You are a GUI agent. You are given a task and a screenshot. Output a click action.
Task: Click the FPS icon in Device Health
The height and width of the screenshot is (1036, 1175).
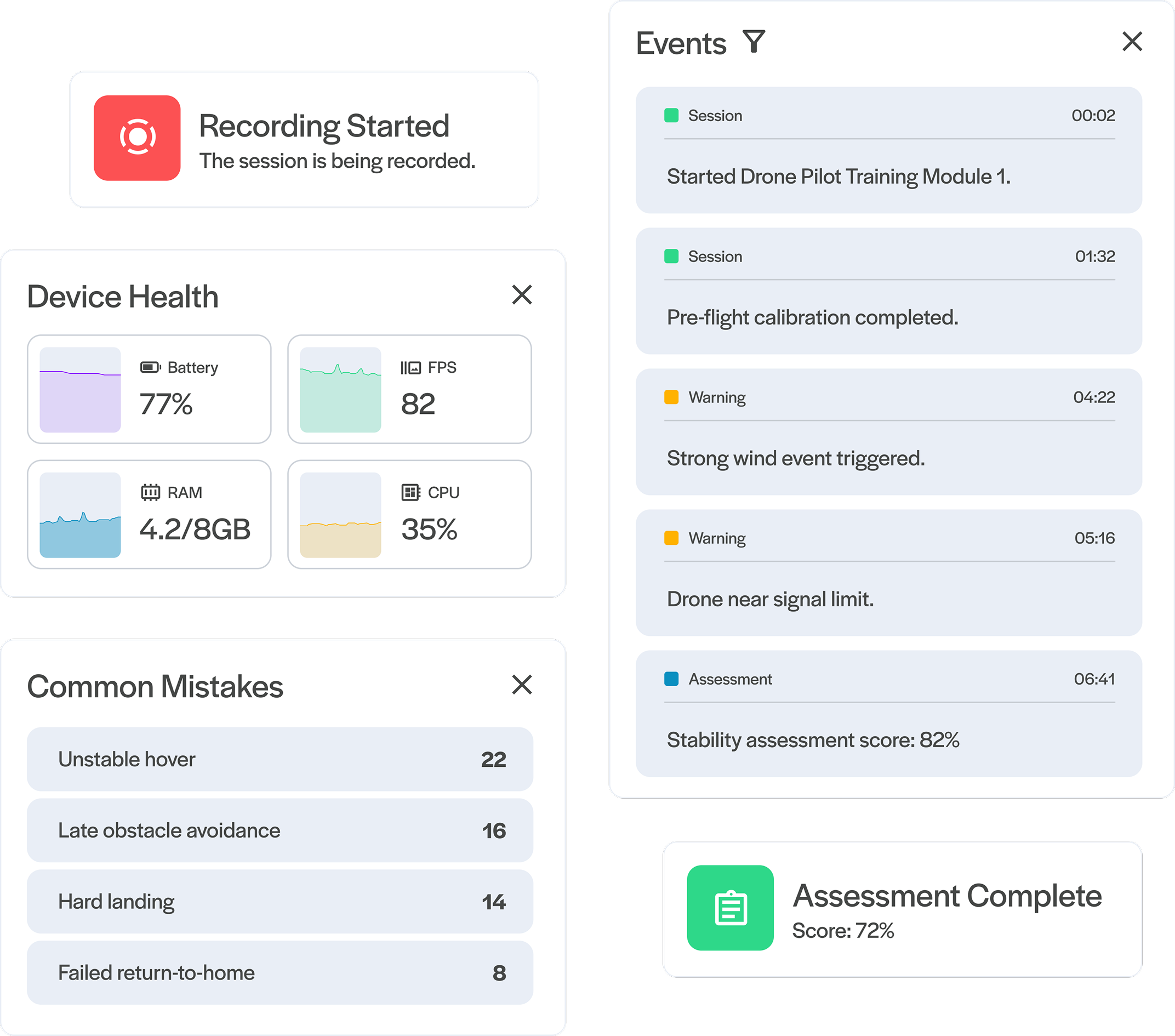pos(410,367)
